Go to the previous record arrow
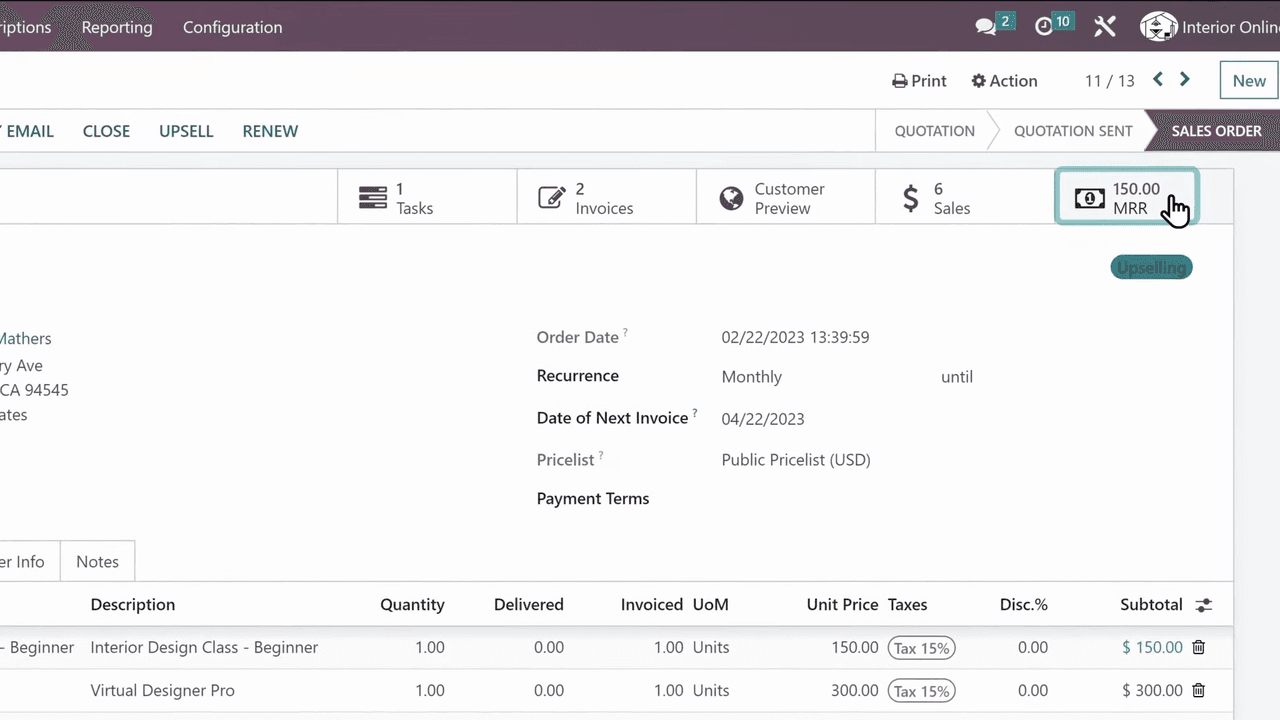 coord(1158,80)
